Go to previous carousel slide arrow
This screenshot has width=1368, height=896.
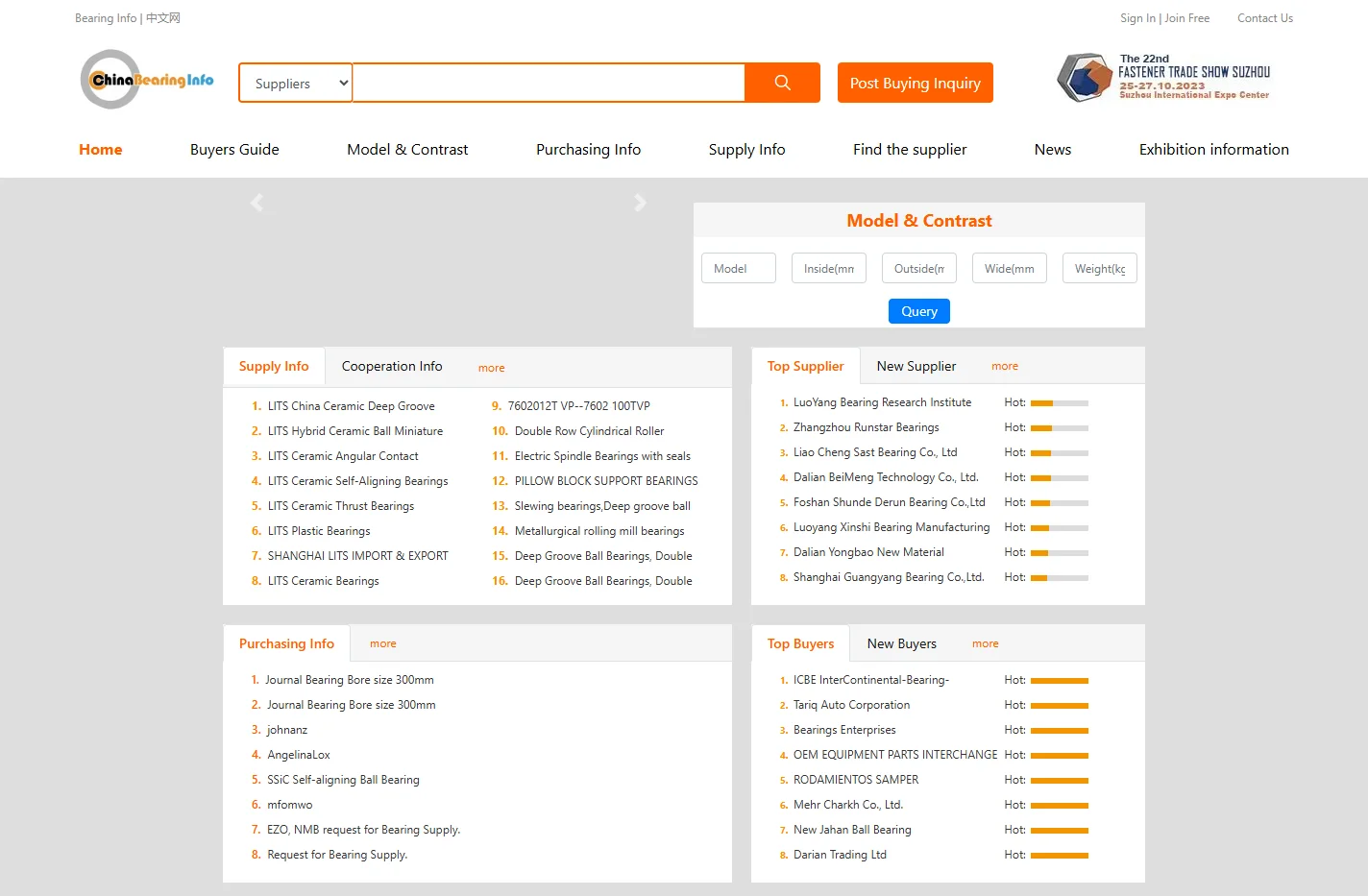256,203
